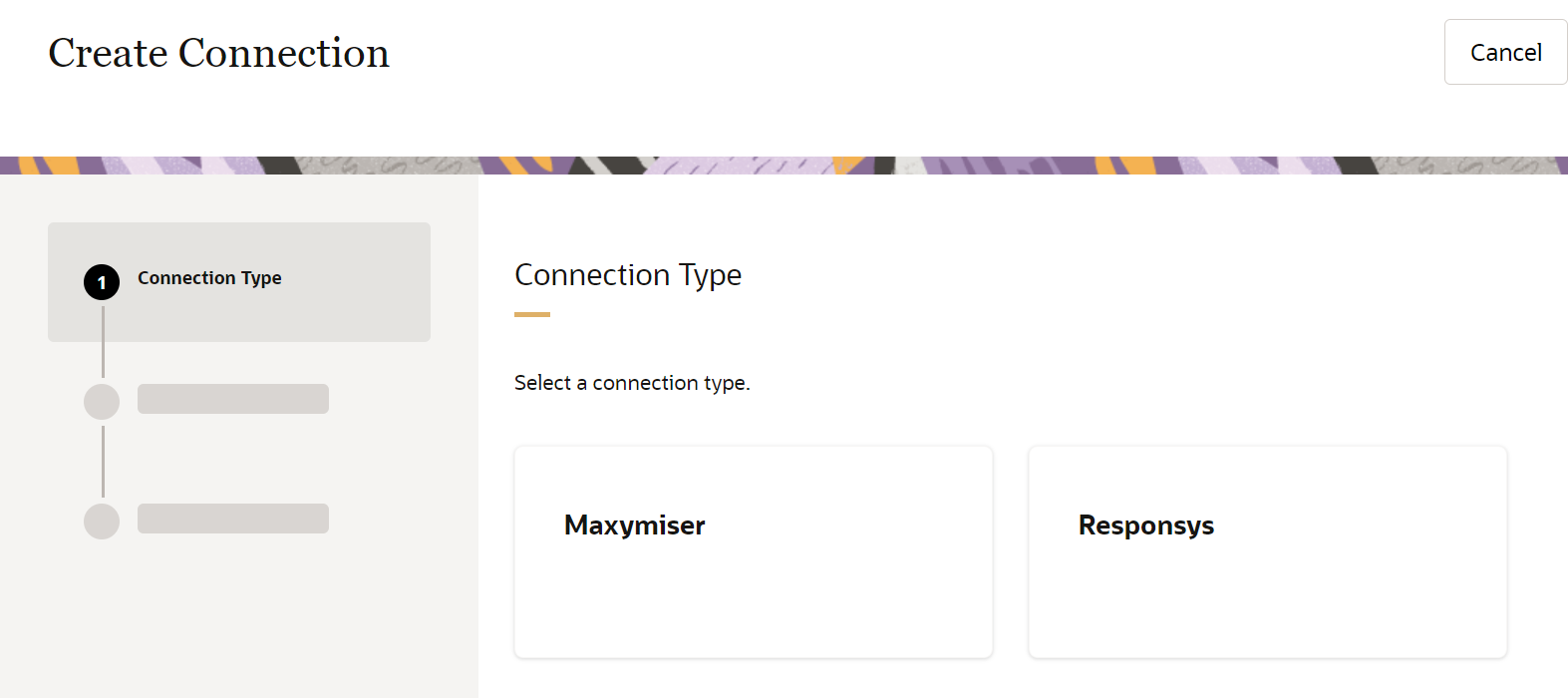Click the Maxymiser title text
This screenshot has height=698, width=1568.
click(x=634, y=525)
